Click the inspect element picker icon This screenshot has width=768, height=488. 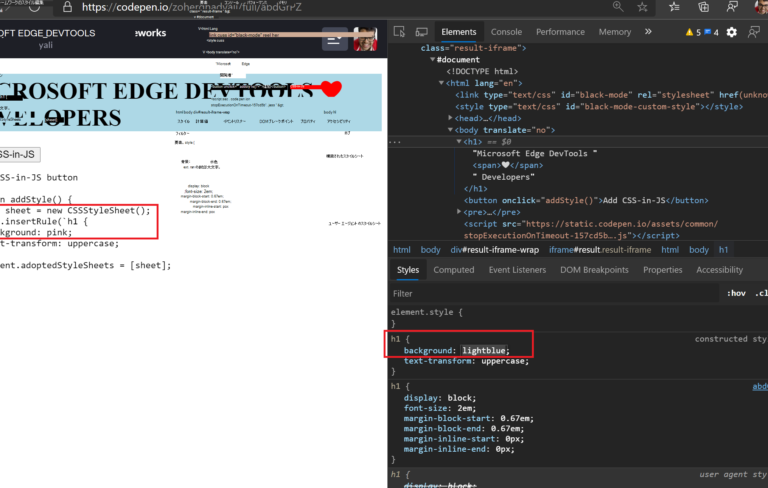tap(399, 32)
